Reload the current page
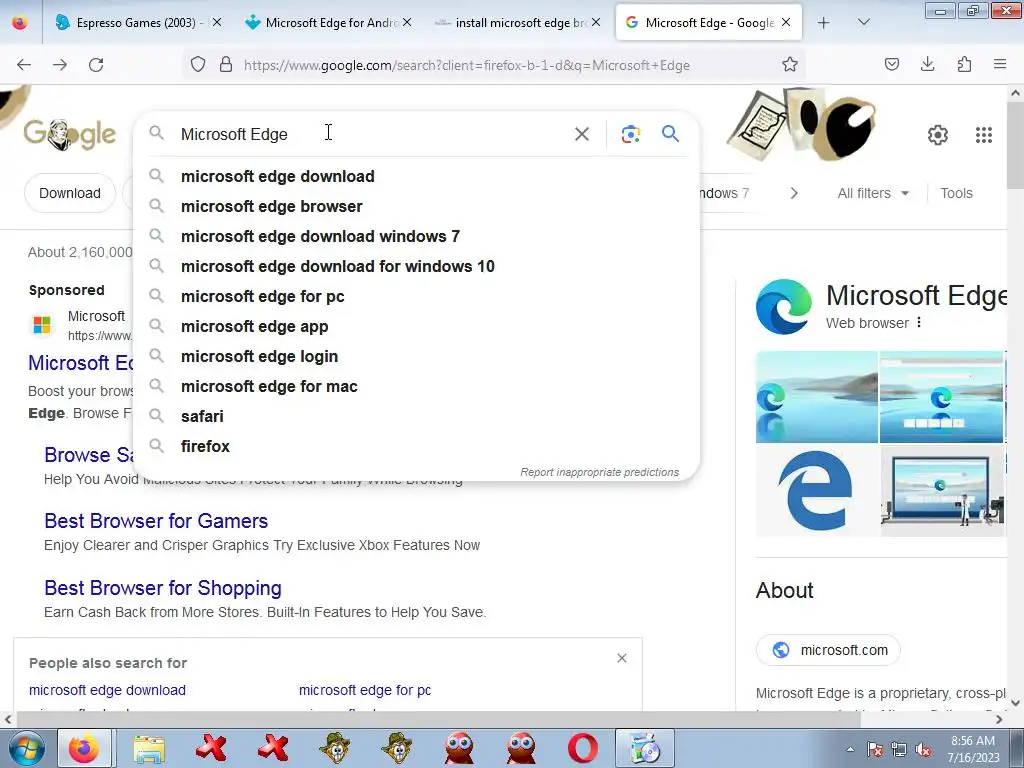 pyautogui.click(x=96, y=65)
